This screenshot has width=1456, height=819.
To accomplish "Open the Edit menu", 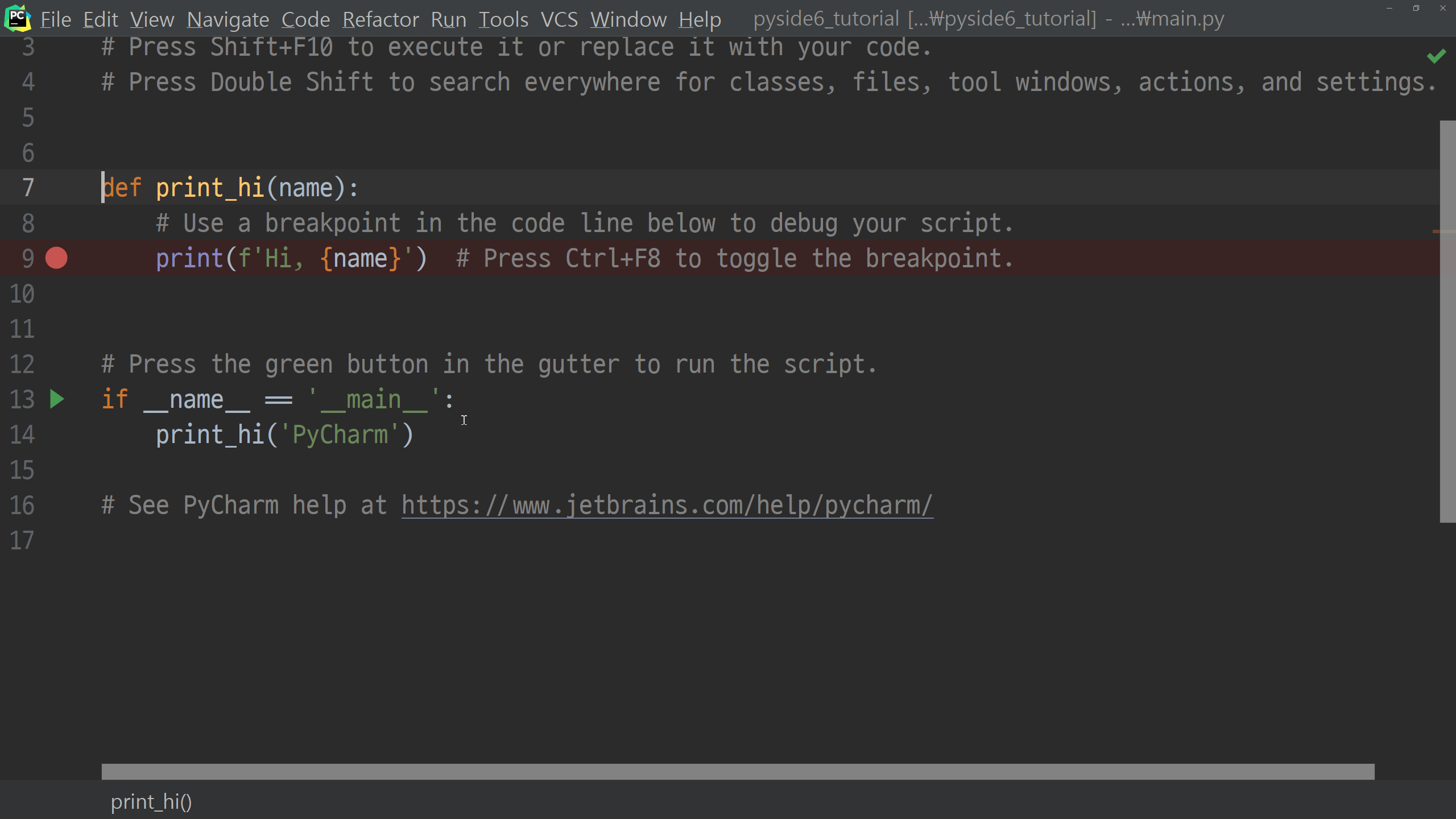I will tap(101, 20).
